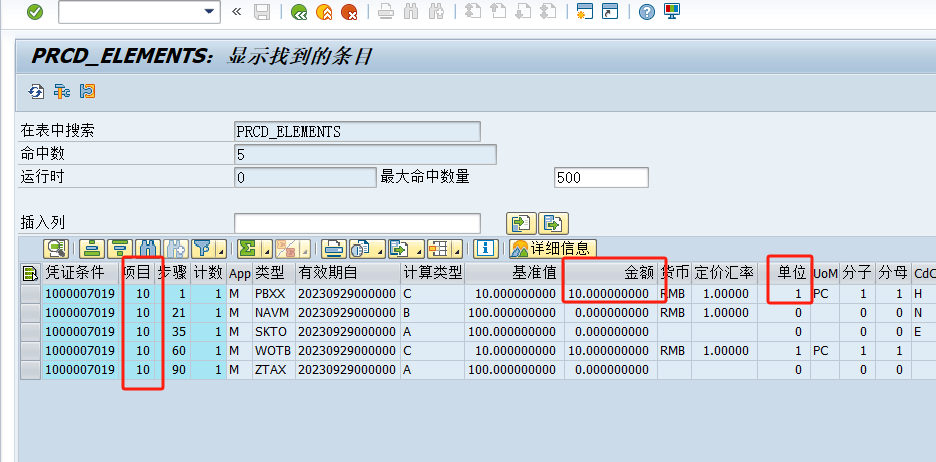Click the greyed Subtotals icon
This screenshot has height=462, width=936.
click(286, 248)
